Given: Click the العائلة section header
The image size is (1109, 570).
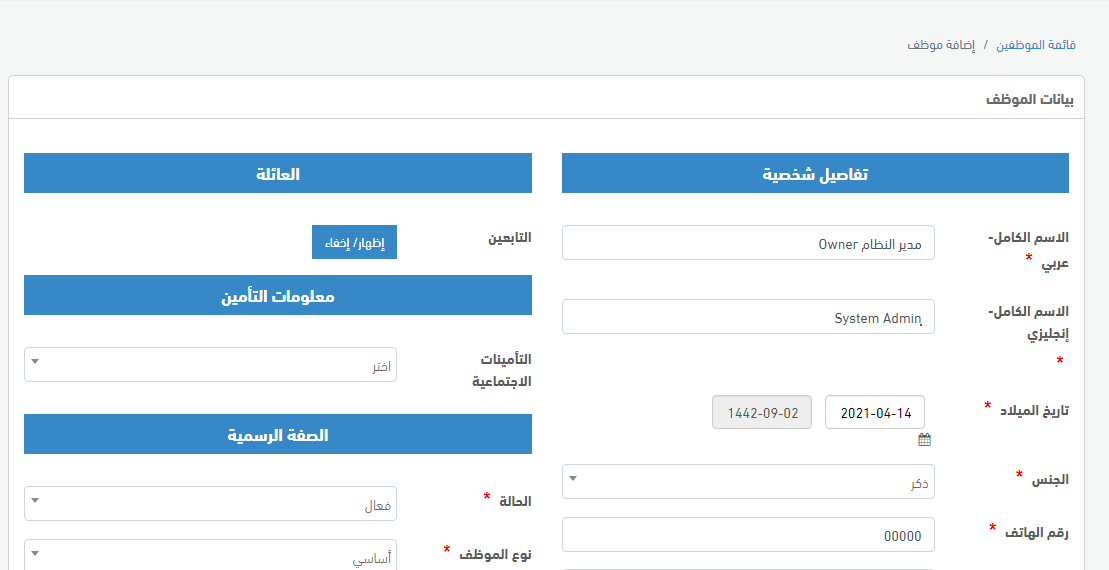Looking at the screenshot, I should (x=278, y=173).
